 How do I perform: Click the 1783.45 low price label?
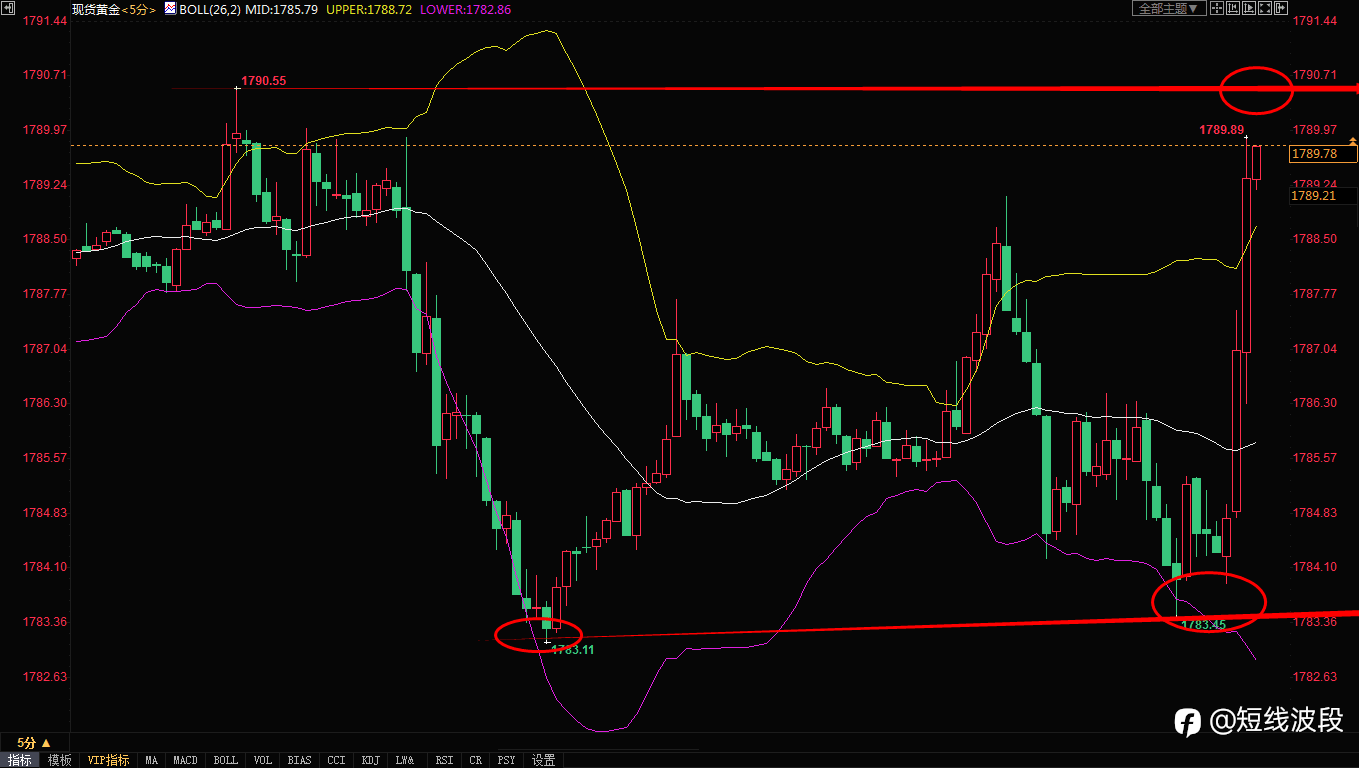tap(1204, 625)
